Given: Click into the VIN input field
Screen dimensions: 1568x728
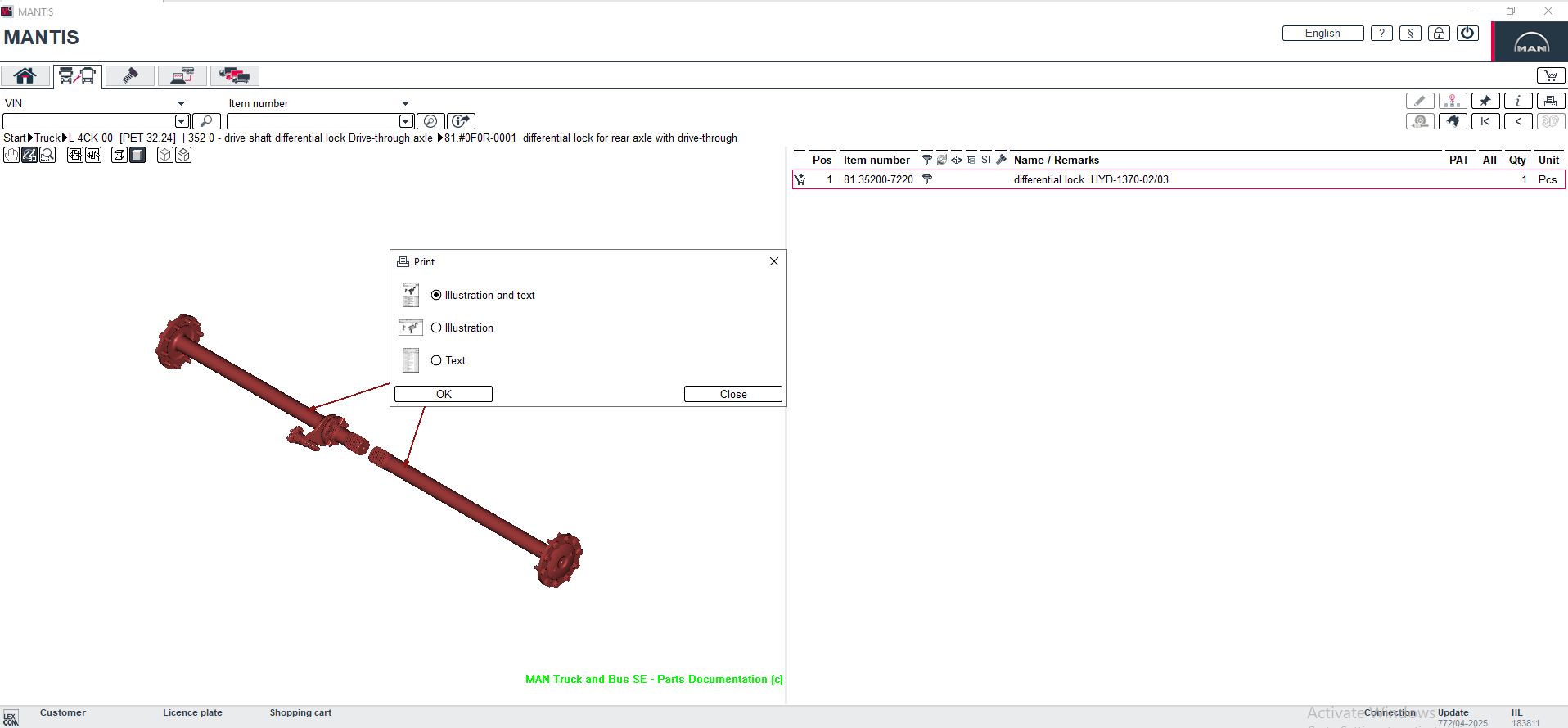Looking at the screenshot, I should tap(88, 121).
